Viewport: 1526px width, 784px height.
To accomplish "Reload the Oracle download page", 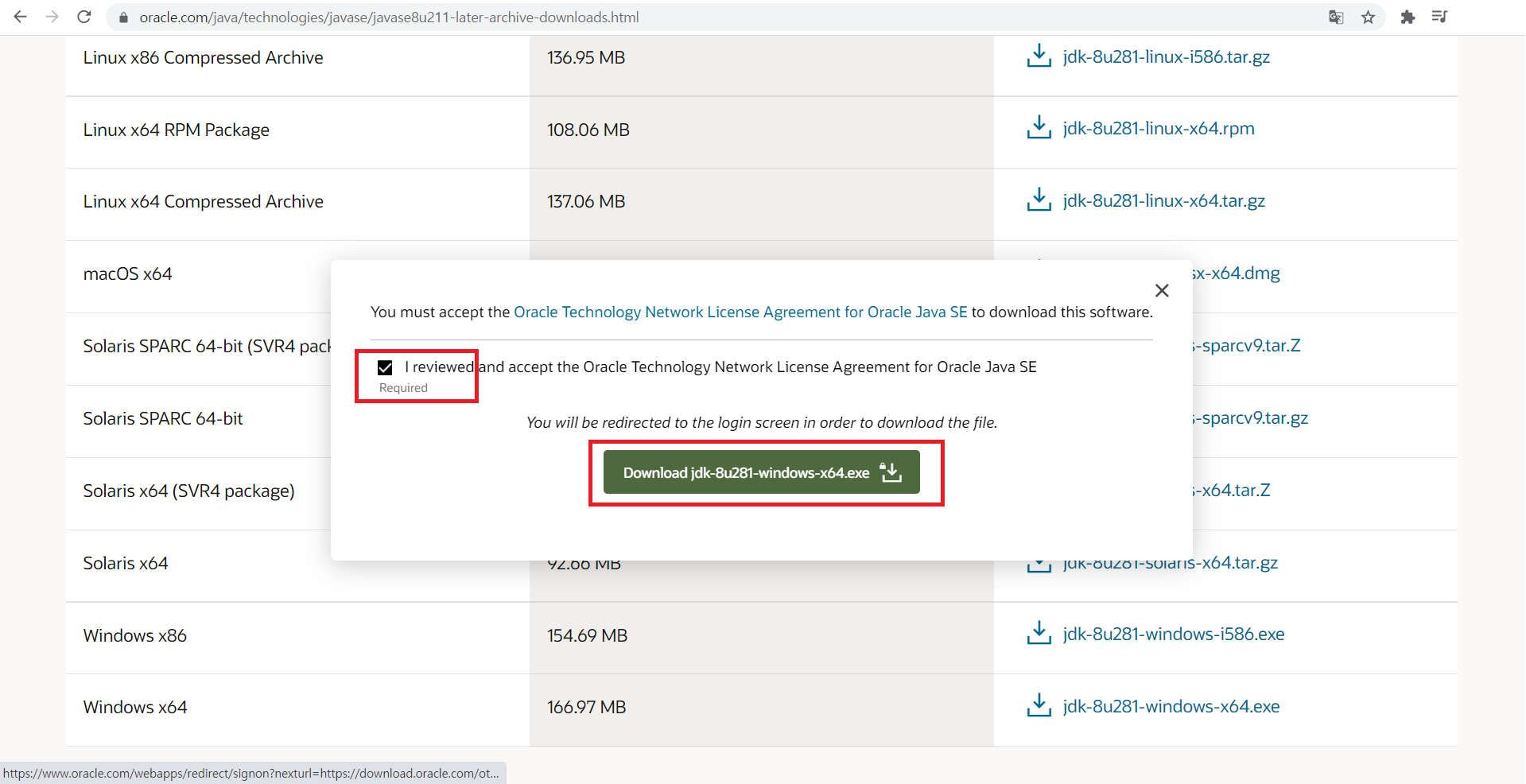I will [84, 17].
